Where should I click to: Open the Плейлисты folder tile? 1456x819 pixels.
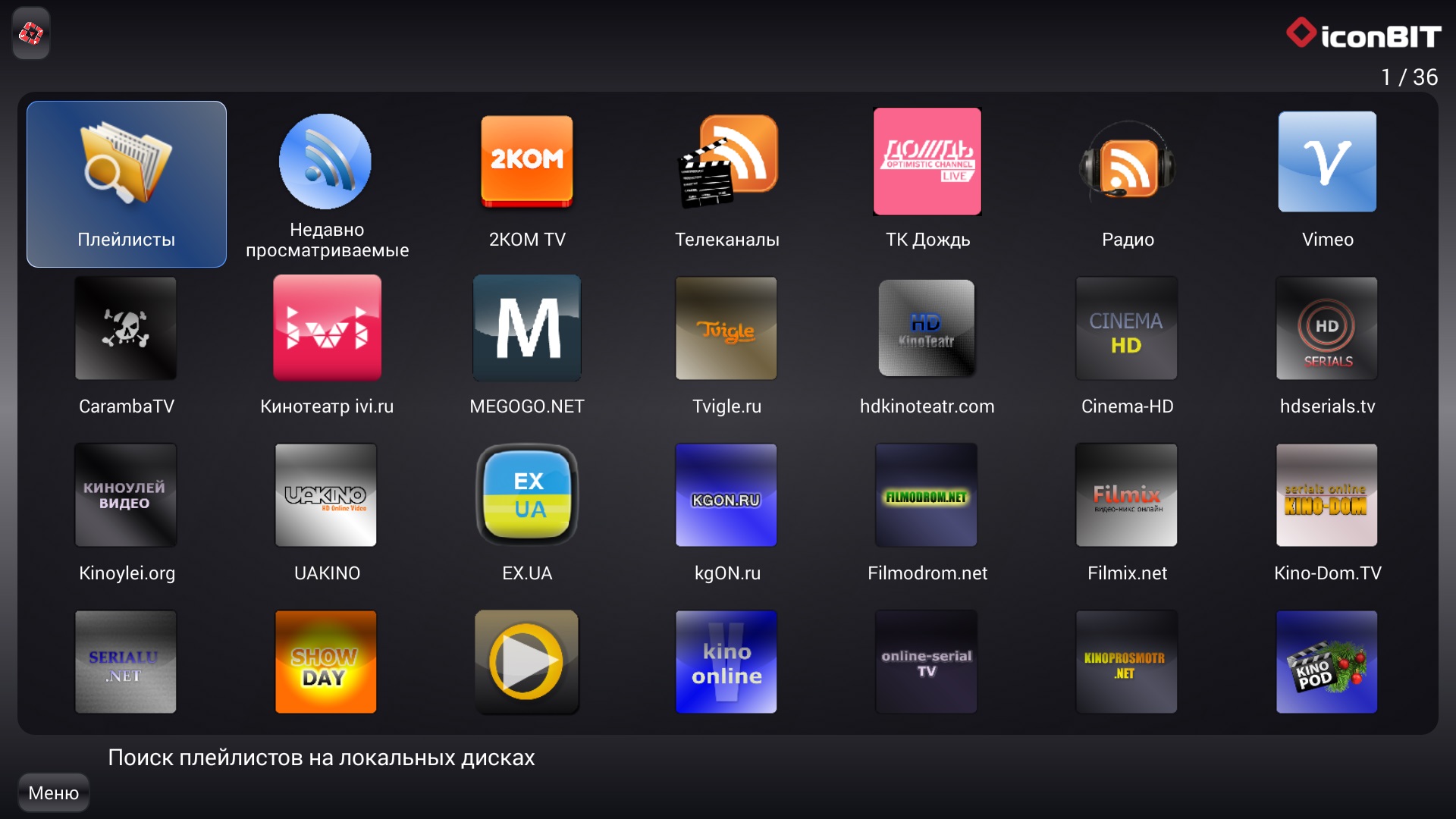click(x=127, y=184)
